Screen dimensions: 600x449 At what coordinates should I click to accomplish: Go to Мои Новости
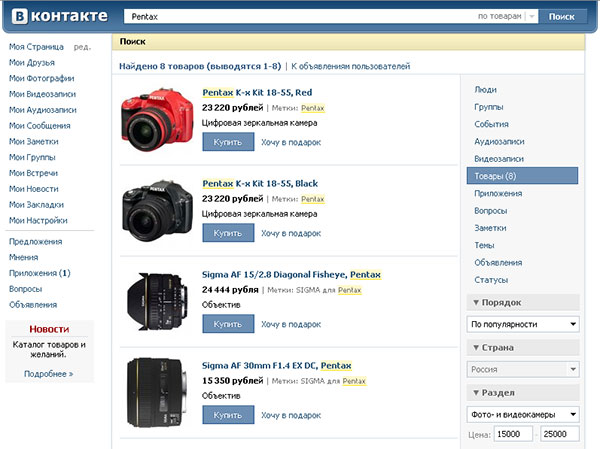(x=34, y=189)
